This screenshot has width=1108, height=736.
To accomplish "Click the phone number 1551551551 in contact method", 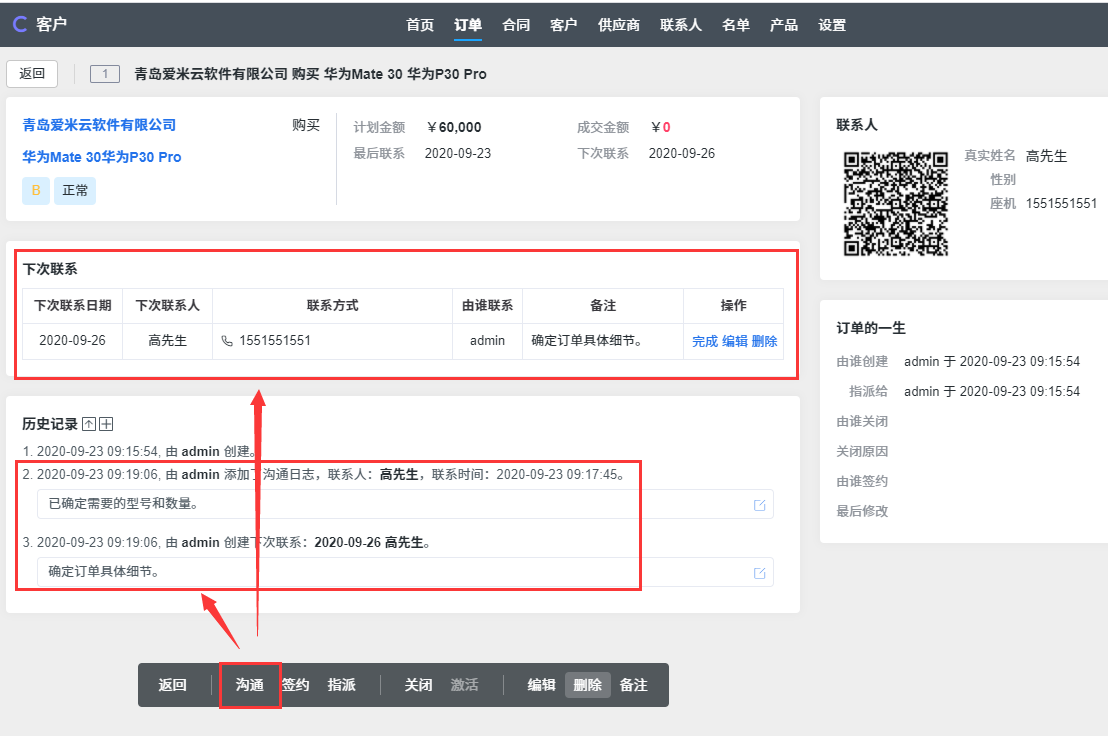I will click(x=274, y=341).
